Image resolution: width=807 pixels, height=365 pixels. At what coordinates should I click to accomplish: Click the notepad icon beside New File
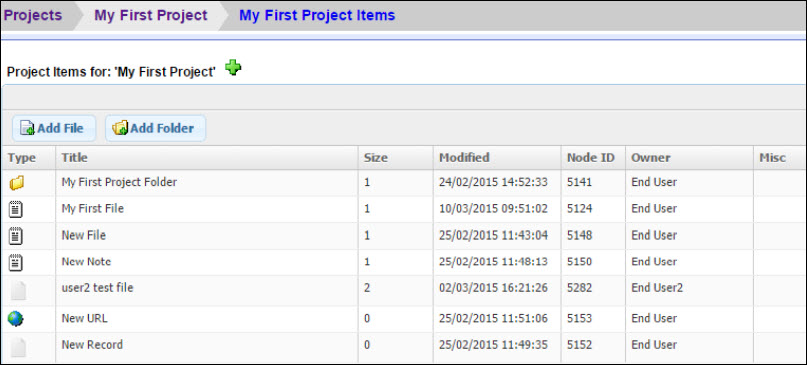[16, 236]
